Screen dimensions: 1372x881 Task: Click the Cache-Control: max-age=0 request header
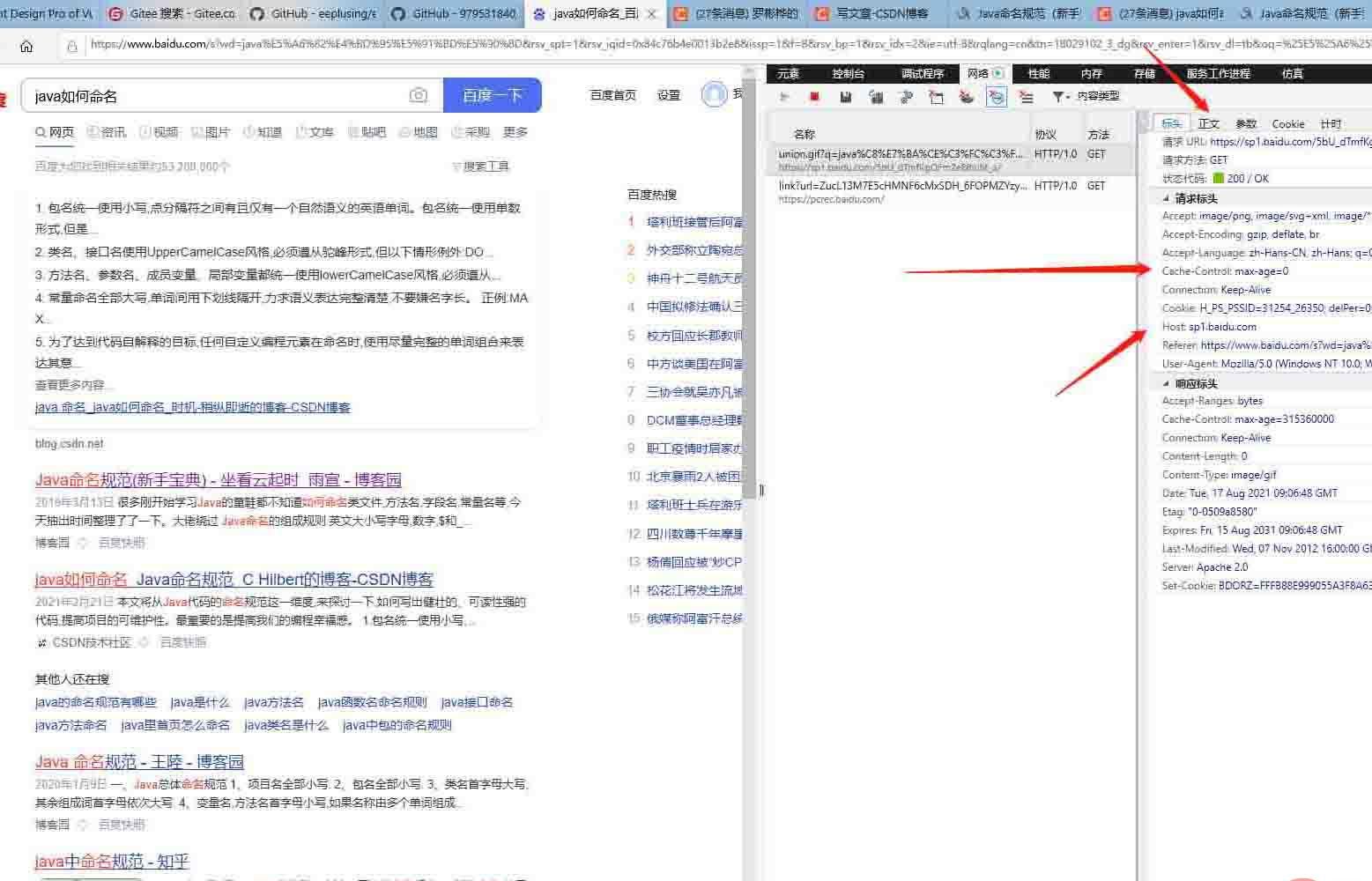1225,271
